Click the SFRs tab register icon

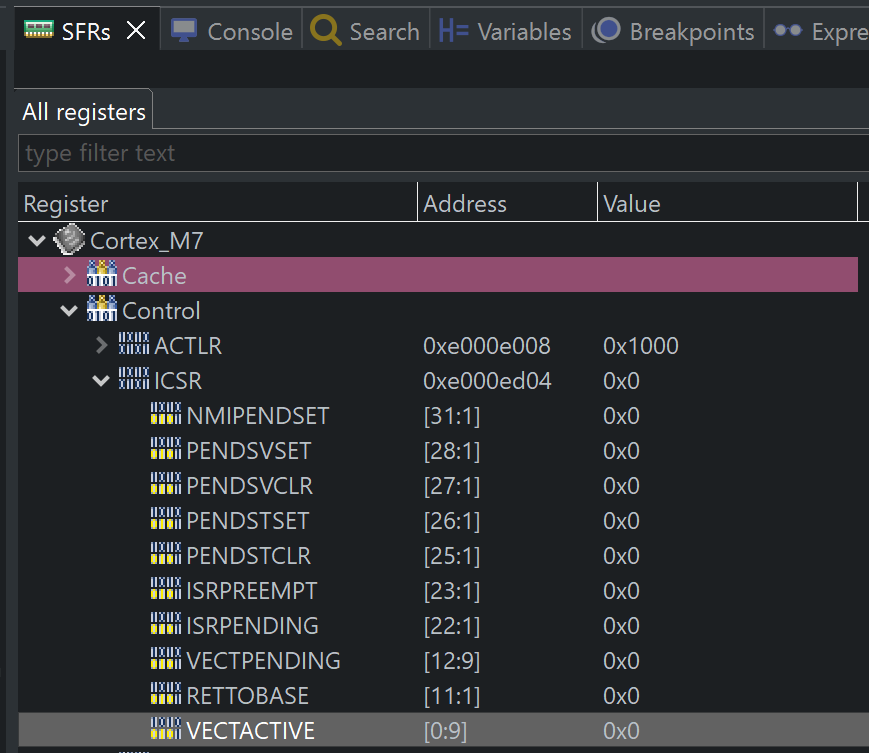tap(38, 30)
